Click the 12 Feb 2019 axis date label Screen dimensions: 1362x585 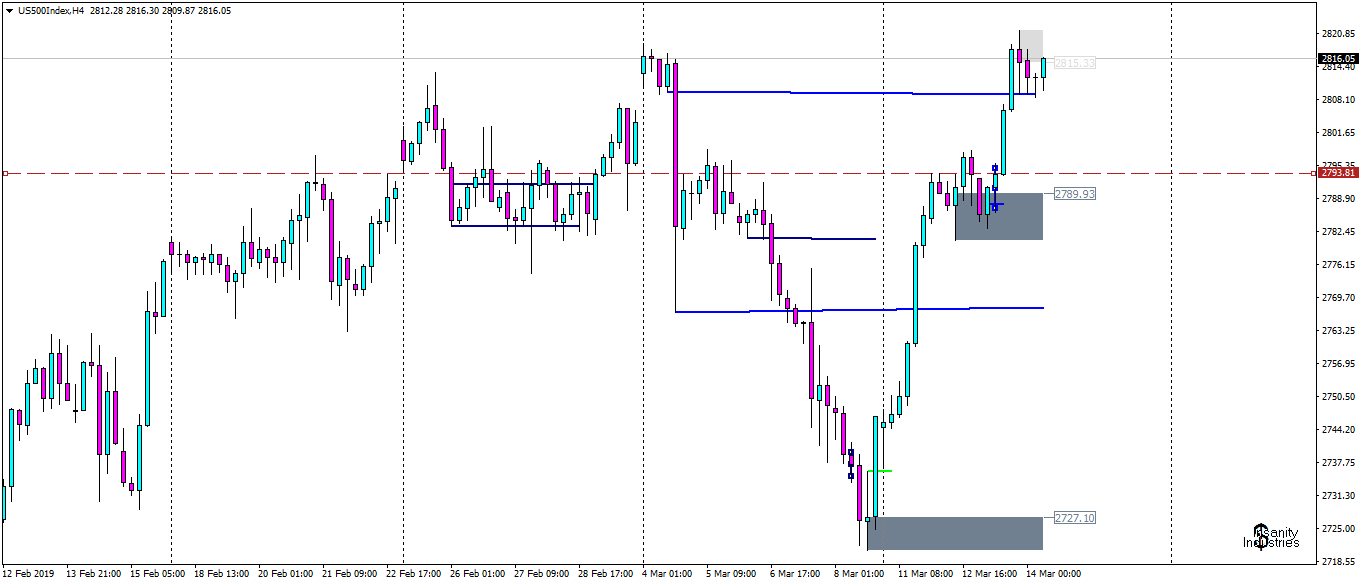[30, 573]
